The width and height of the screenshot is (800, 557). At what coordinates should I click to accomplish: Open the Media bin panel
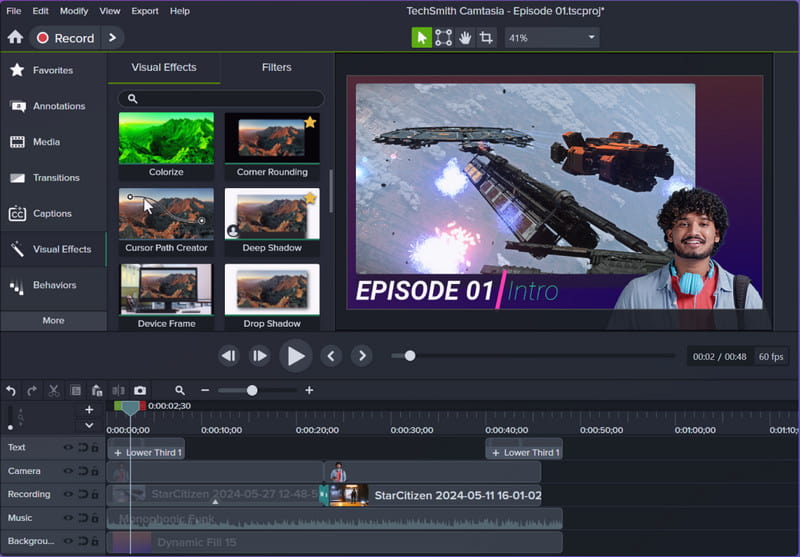tap(53, 142)
